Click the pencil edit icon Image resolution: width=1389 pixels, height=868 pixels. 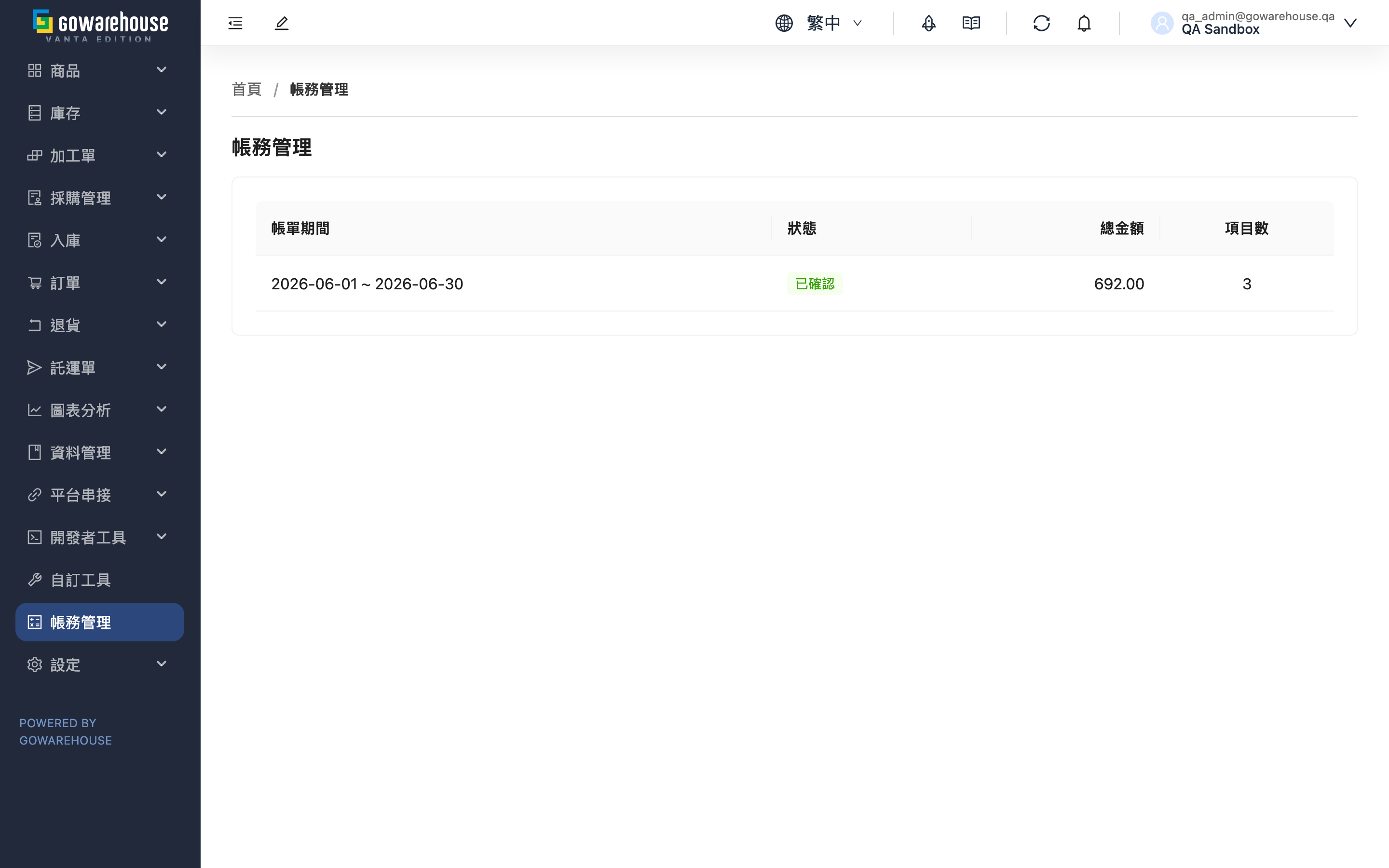coord(282,23)
